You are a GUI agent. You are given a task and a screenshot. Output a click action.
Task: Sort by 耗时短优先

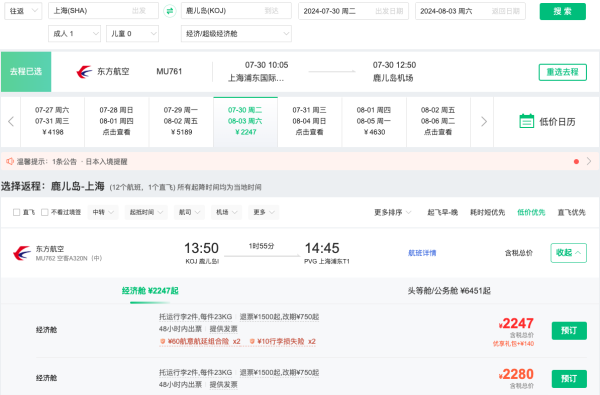tap(488, 212)
